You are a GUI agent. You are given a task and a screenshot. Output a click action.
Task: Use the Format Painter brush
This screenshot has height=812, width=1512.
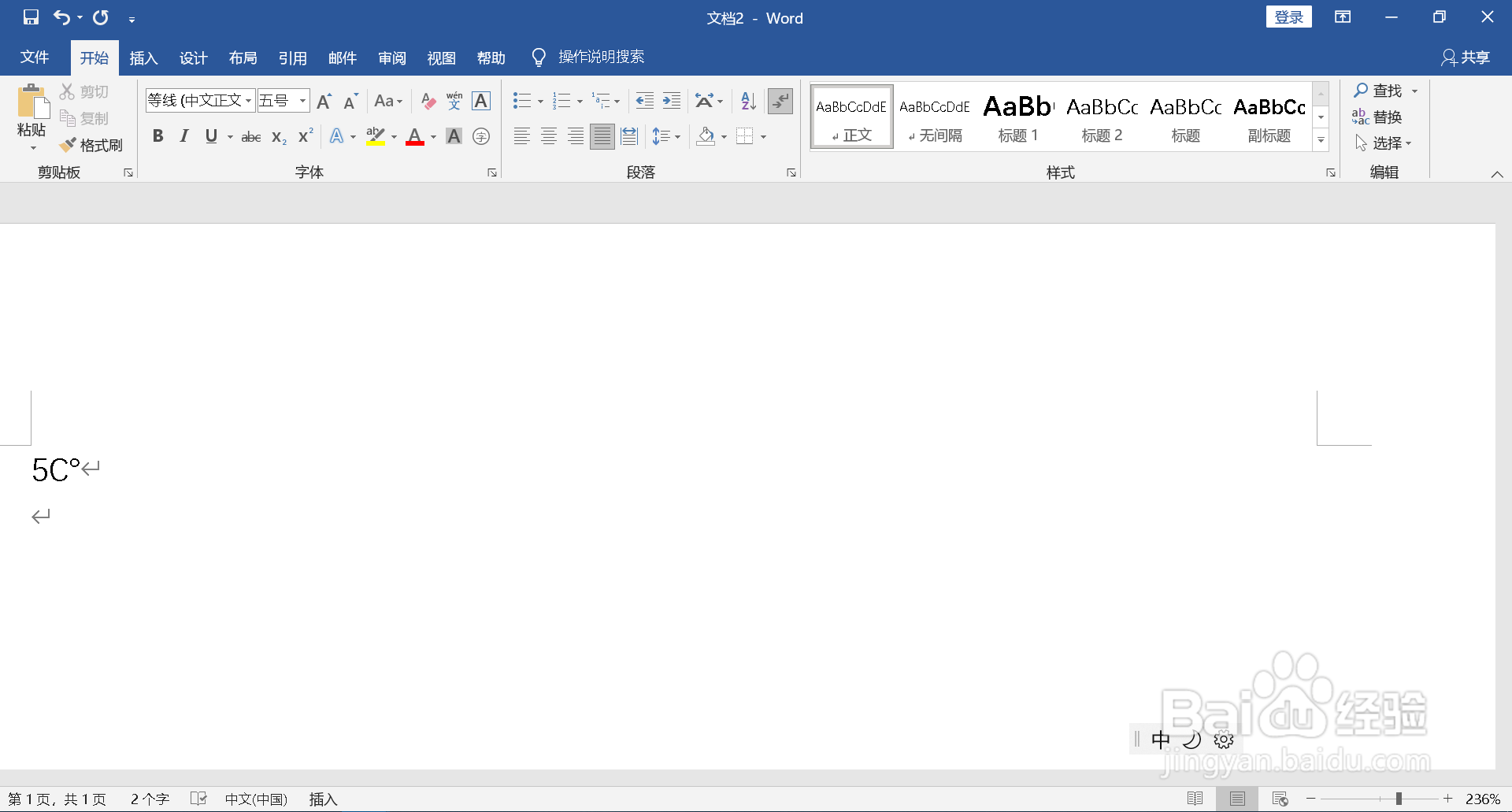91,145
